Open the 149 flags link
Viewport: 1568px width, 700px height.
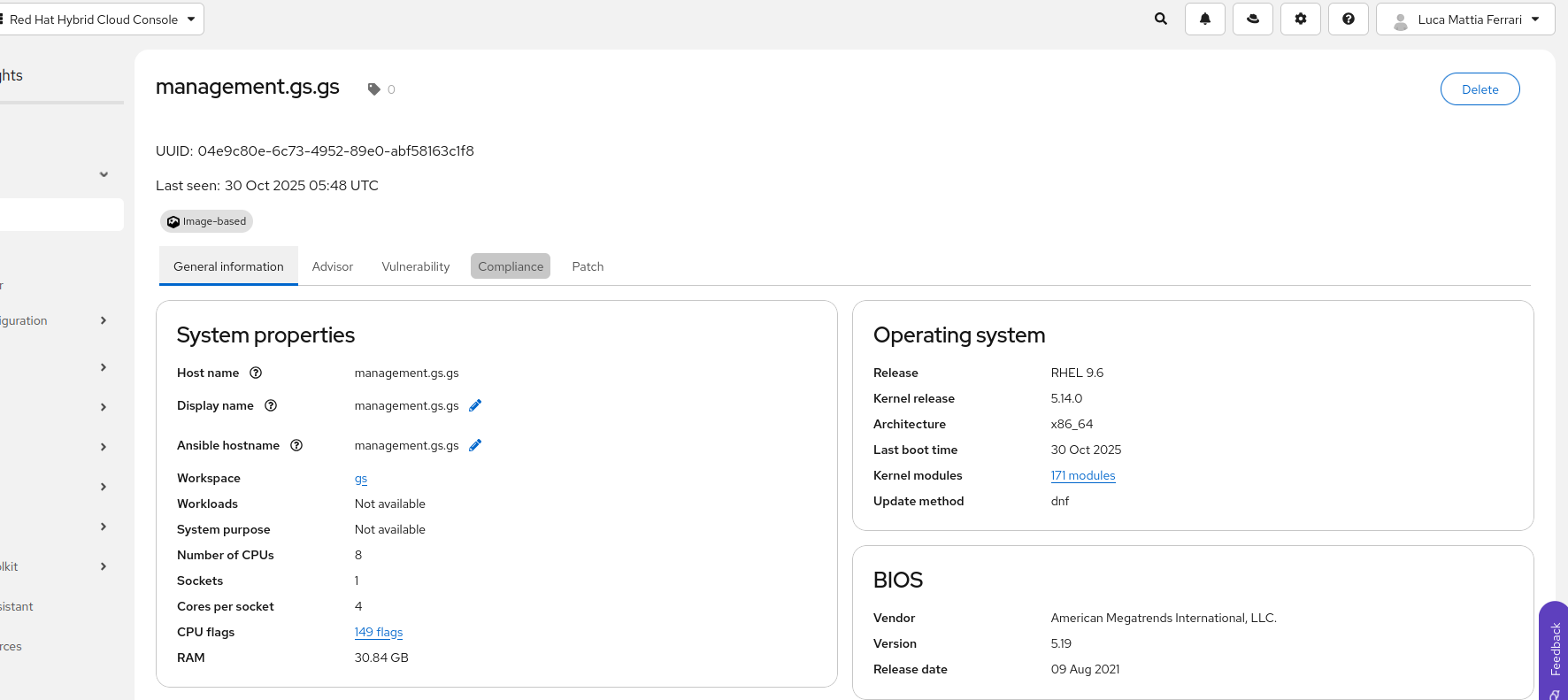pyautogui.click(x=379, y=632)
